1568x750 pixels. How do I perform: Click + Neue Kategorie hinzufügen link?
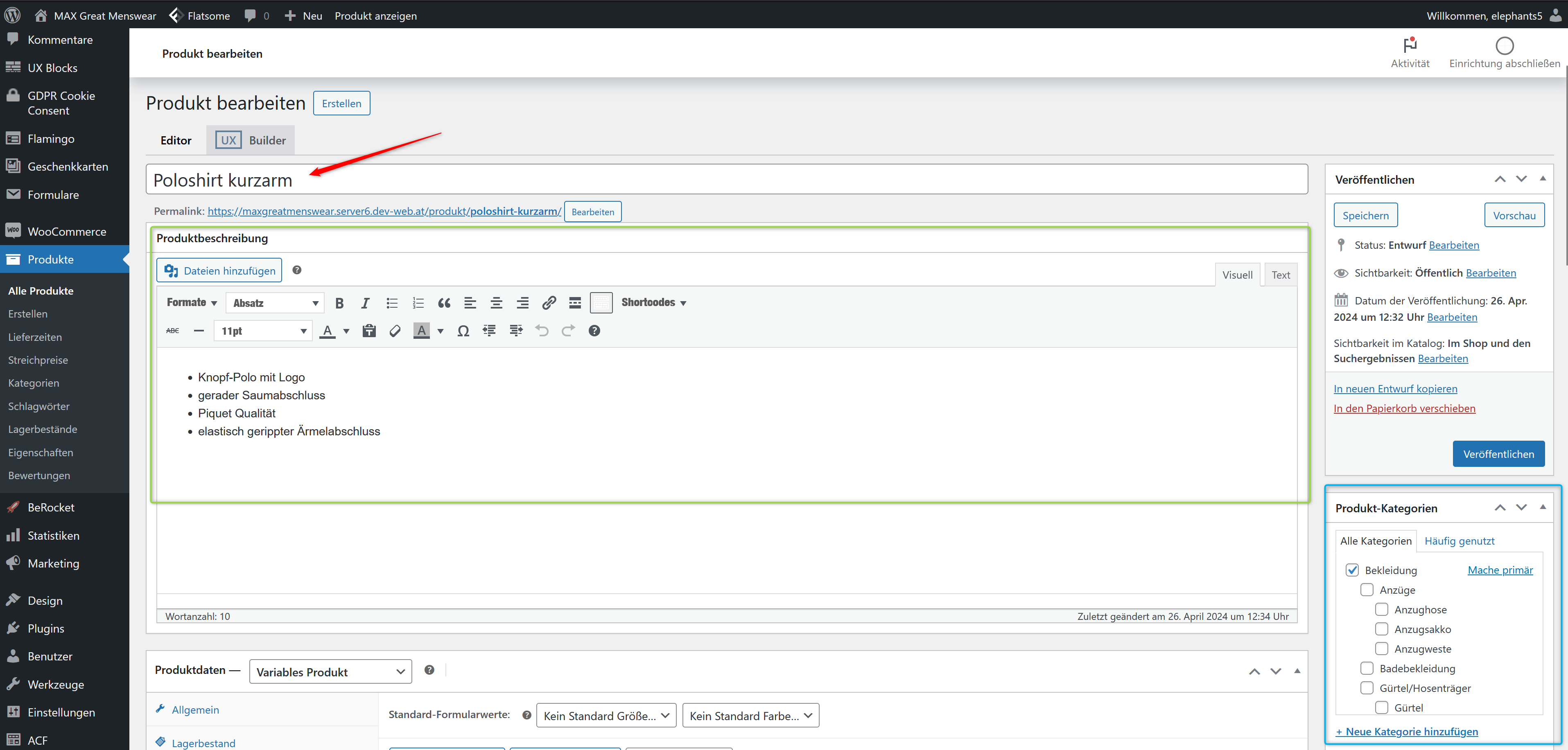pyautogui.click(x=1407, y=731)
